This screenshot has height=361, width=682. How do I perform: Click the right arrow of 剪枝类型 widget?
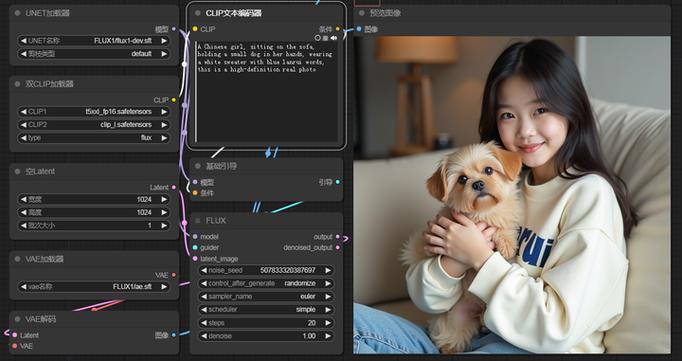click(164, 54)
